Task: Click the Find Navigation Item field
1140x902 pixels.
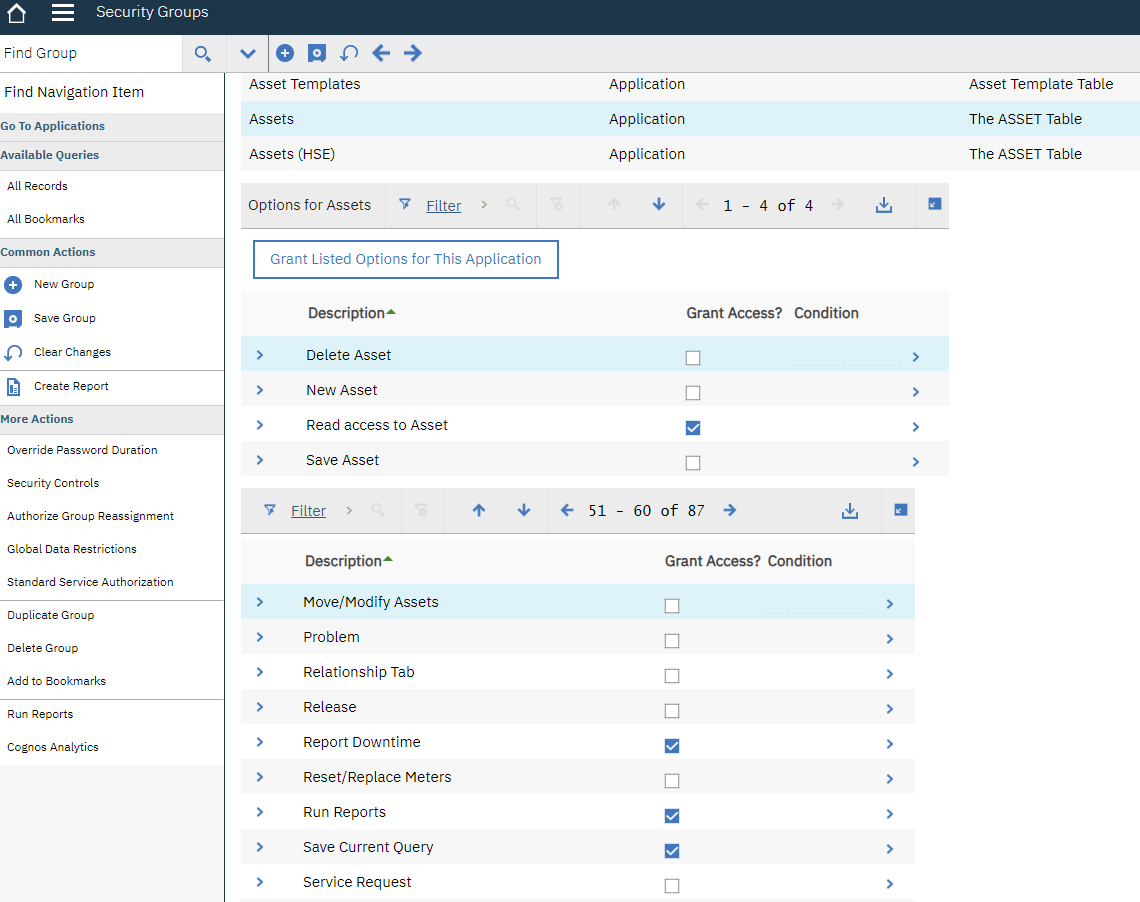Action: pos(110,92)
